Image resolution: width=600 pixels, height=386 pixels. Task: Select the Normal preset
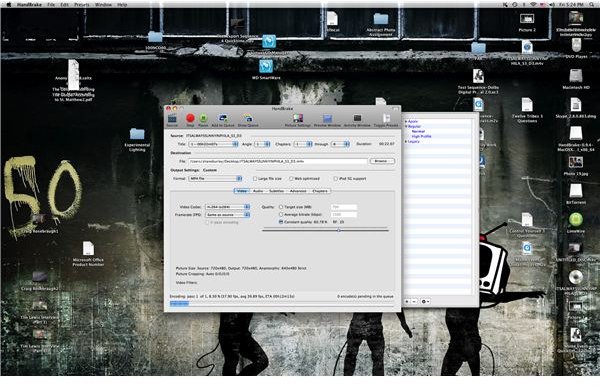418,131
